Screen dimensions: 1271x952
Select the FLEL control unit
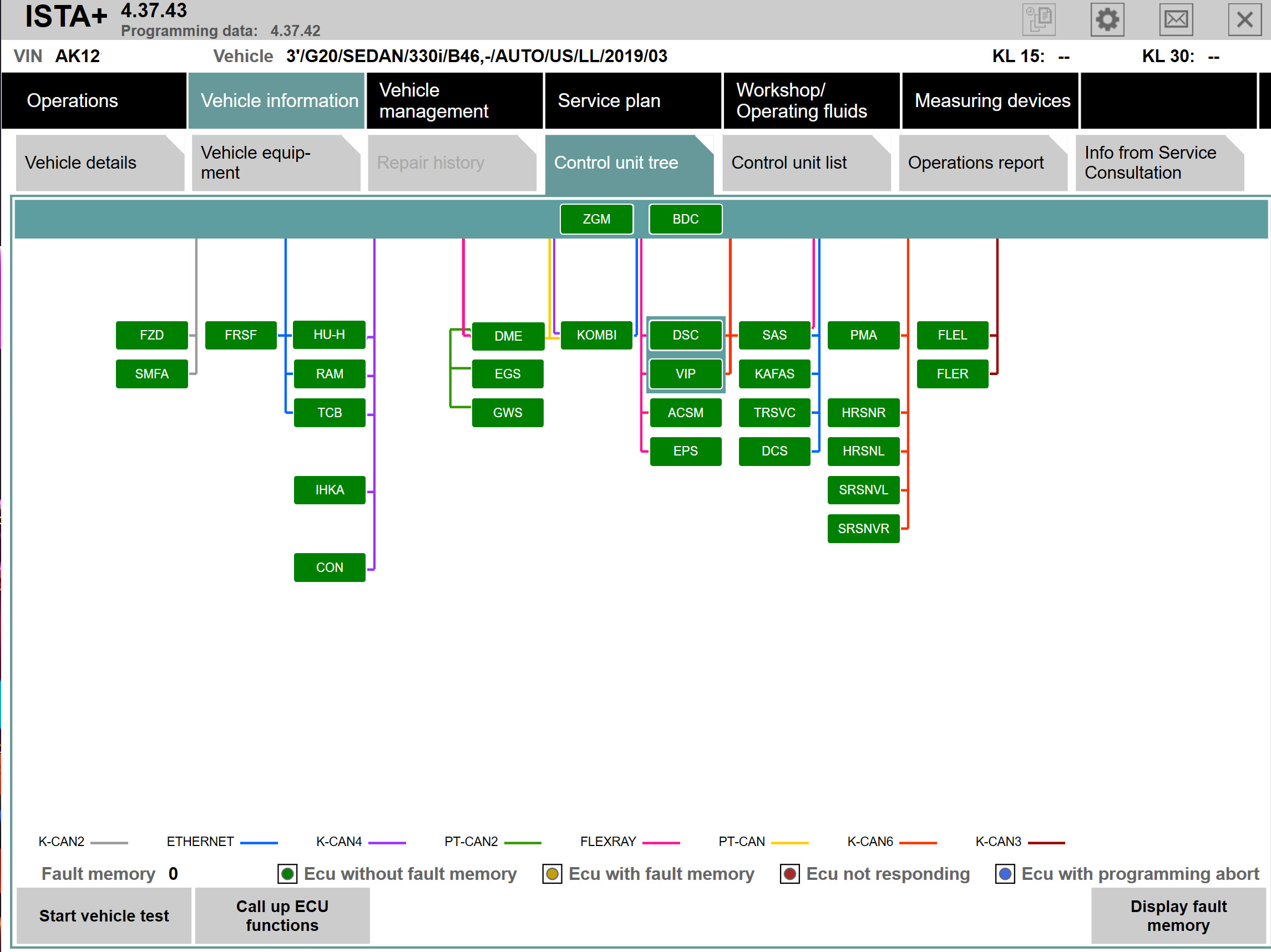[x=953, y=335]
